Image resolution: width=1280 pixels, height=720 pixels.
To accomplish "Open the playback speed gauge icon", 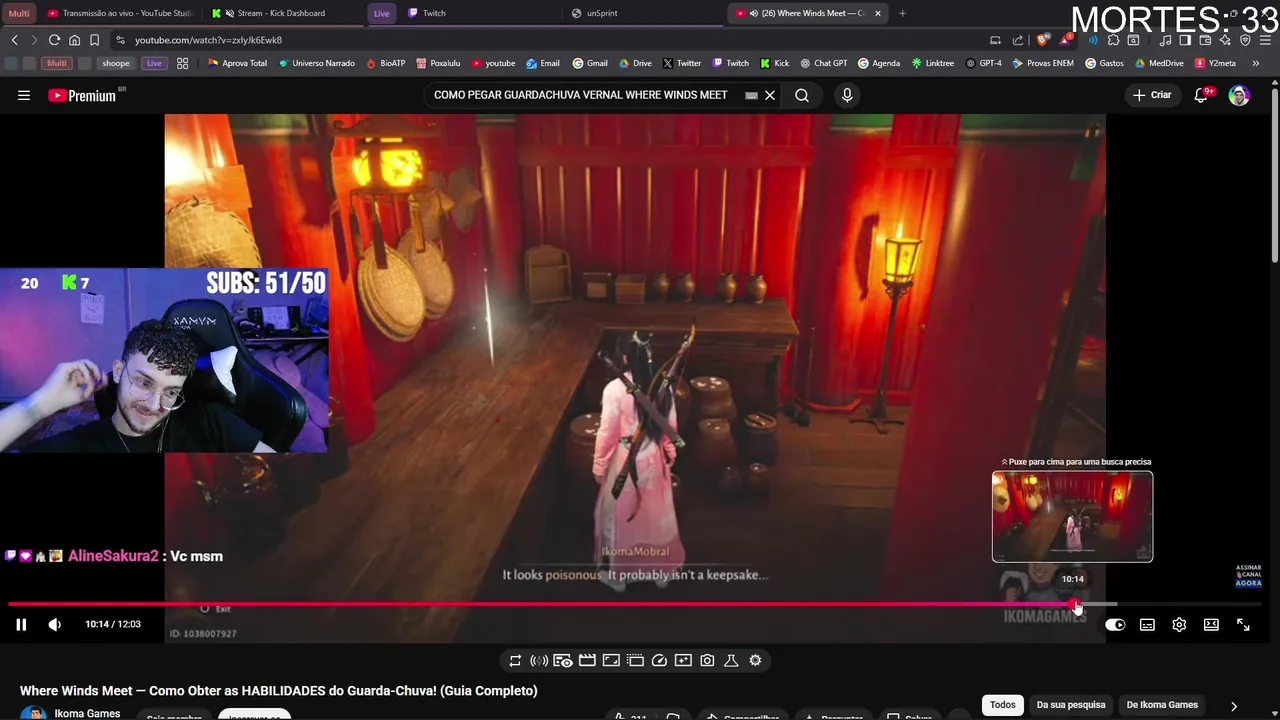I will (659, 660).
